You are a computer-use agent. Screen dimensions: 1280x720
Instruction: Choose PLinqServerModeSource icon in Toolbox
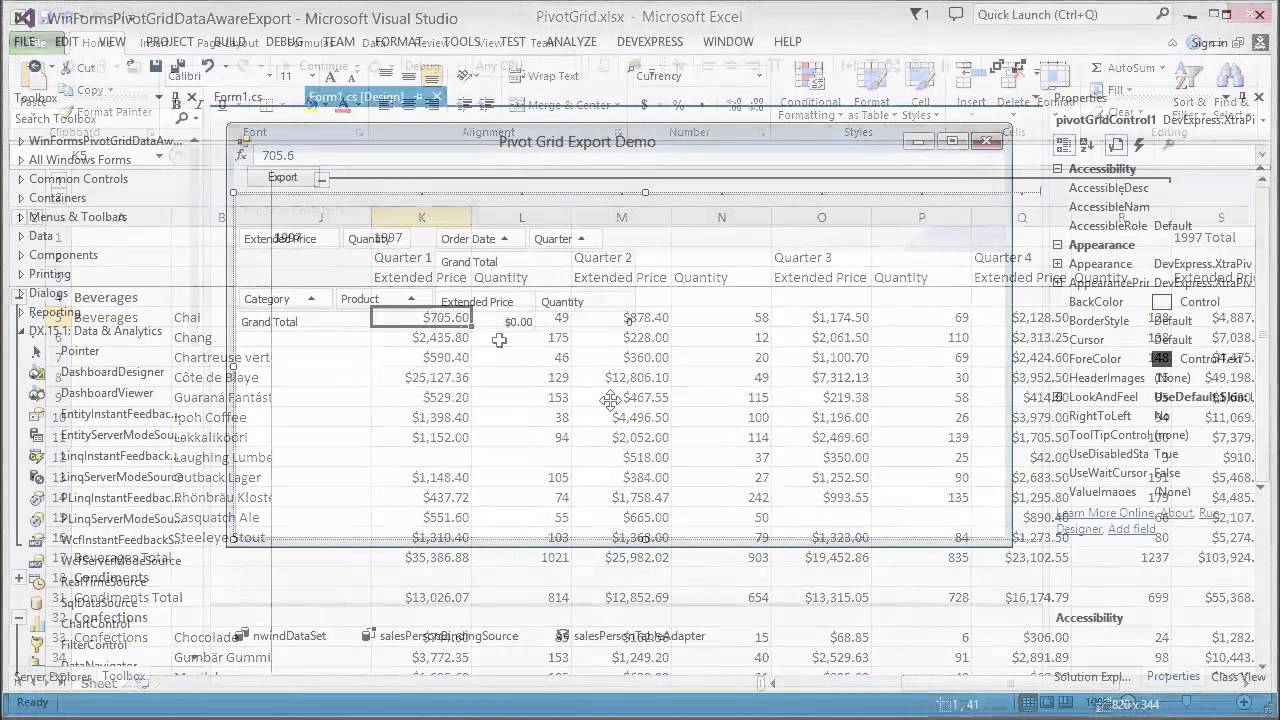pyautogui.click(x=37, y=519)
